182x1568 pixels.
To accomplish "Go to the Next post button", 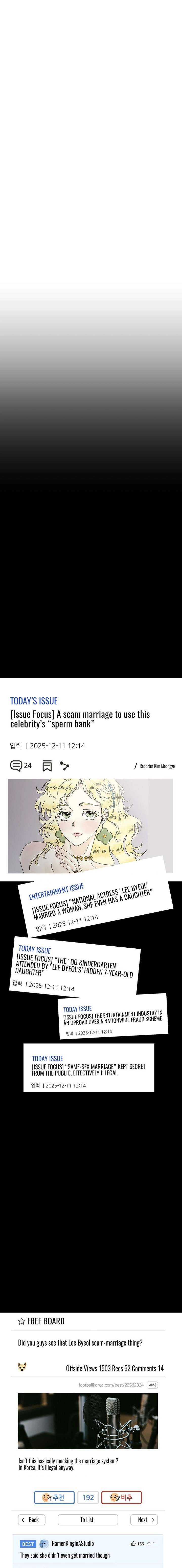I will coord(144,1520).
